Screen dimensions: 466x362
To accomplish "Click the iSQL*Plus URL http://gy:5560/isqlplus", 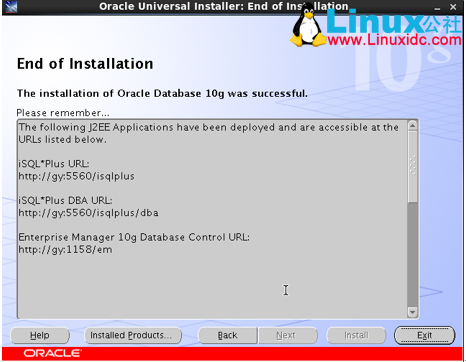I will pos(76,176).
